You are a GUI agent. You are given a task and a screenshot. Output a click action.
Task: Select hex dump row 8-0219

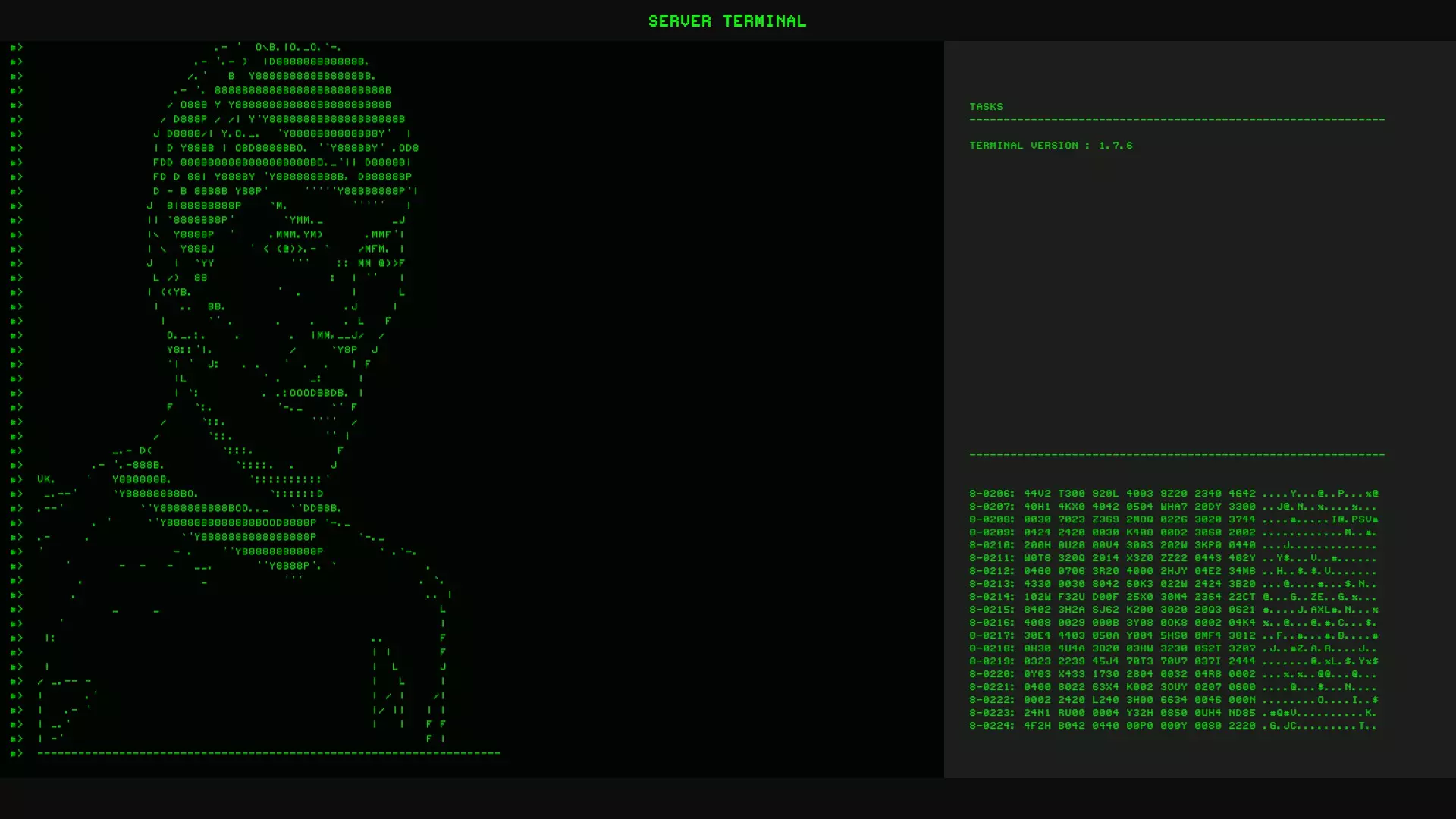point(1172,661)
